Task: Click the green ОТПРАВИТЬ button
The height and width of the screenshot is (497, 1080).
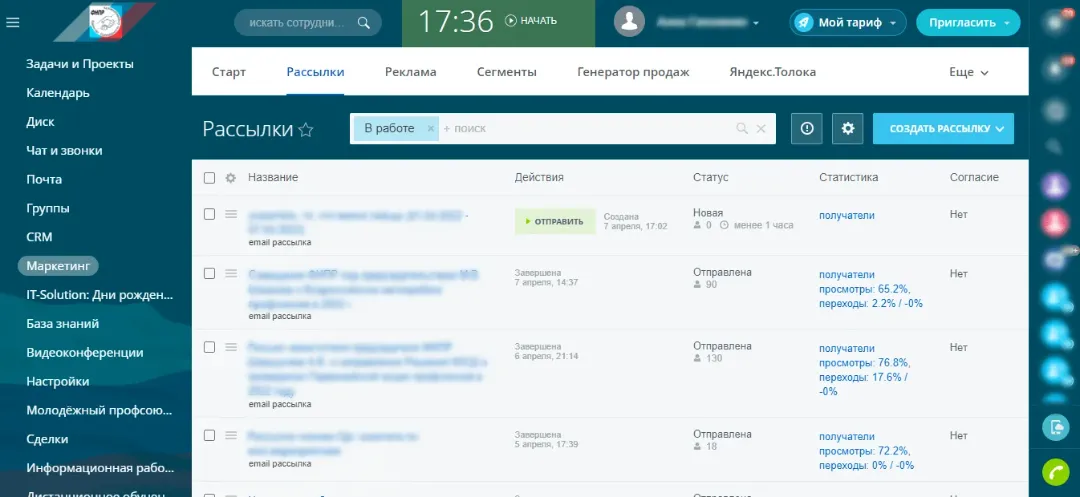Action: click(x=555, y=222)
